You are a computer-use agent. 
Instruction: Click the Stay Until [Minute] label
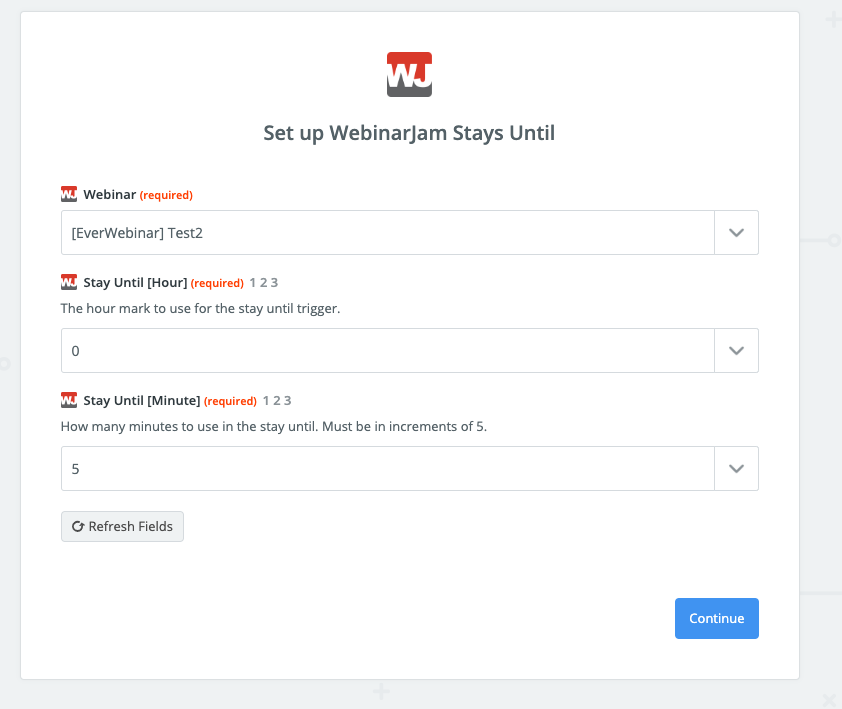142,401
